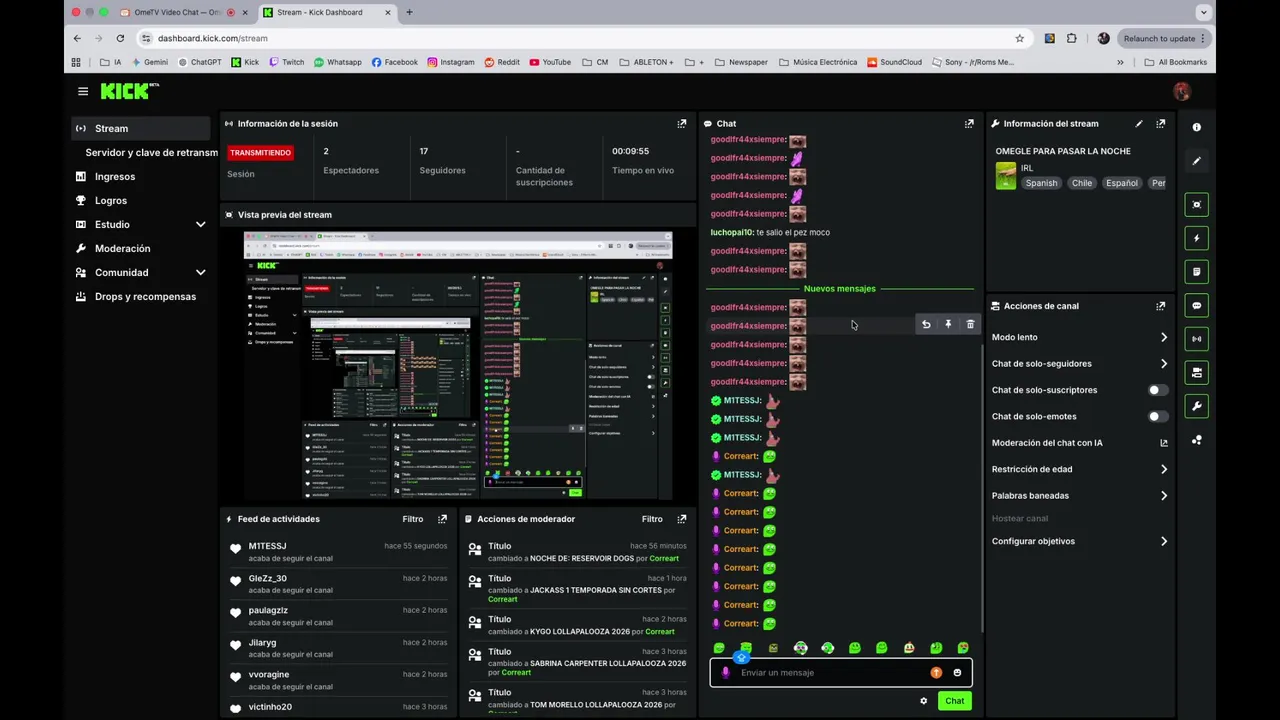Viewport: 1280px width, 720px height.
Task: Click the Chile stream tag
Action: pos(1082,183)
